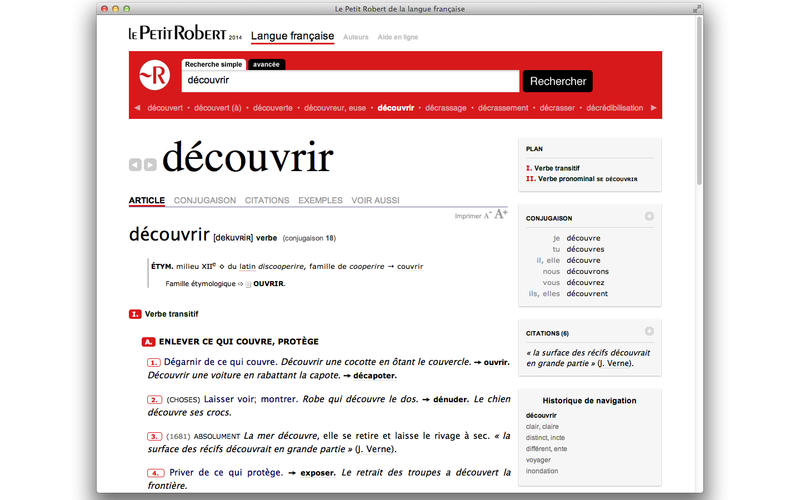Follow cross-reference ouvrir in definition 1

(496, 362)
